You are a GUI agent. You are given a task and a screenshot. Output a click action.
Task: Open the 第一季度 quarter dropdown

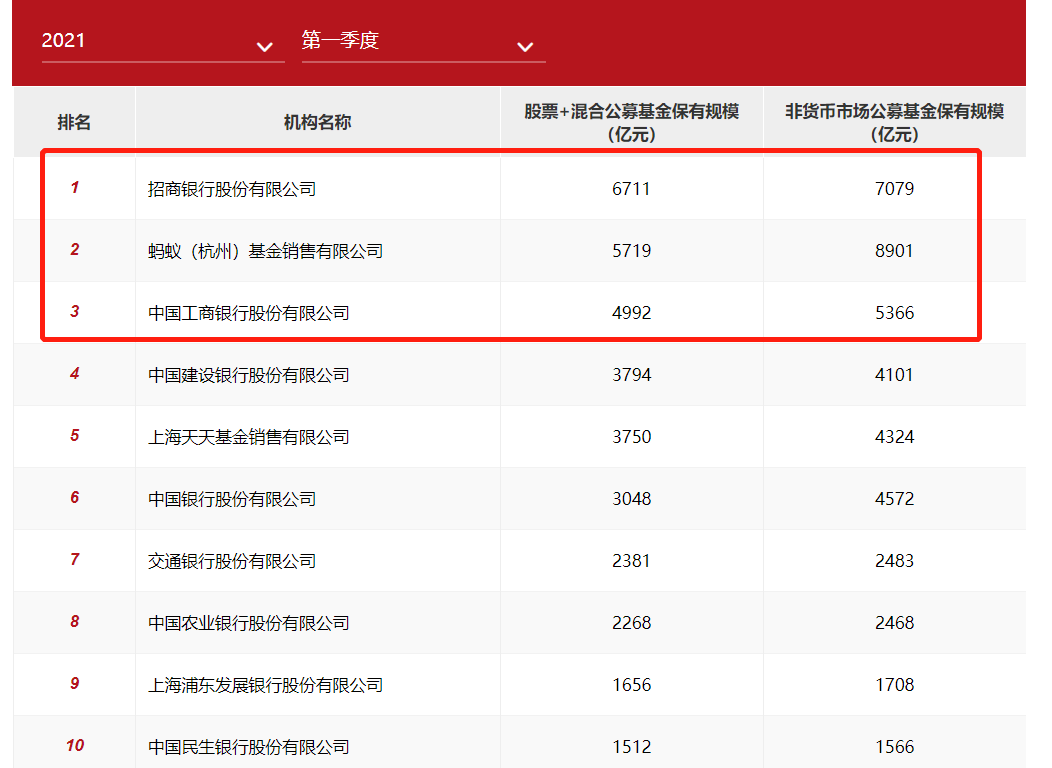(420, 42)
